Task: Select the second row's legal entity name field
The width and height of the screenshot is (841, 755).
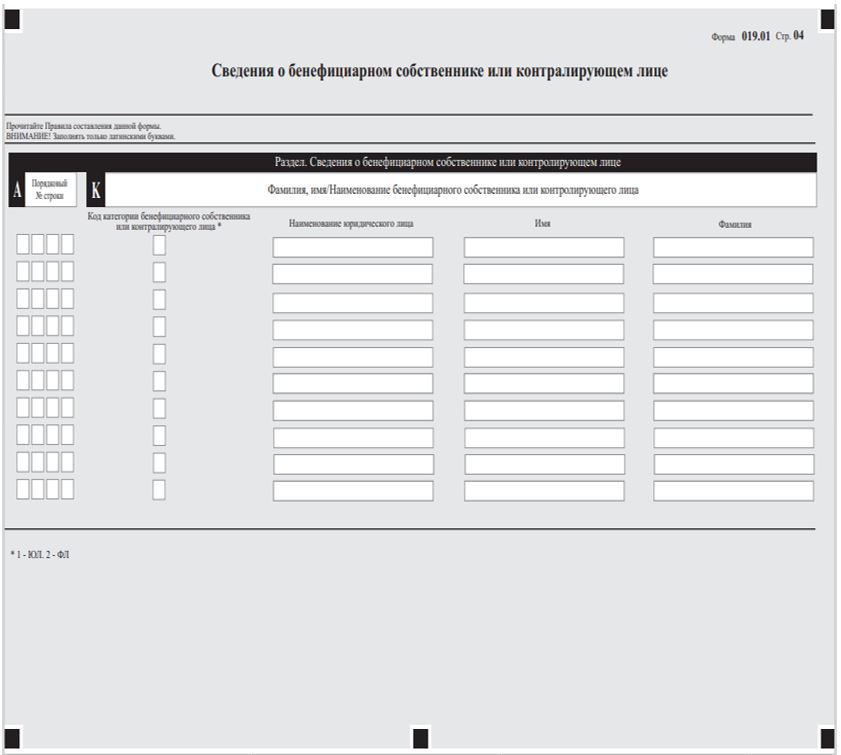Action: [352, 274]
